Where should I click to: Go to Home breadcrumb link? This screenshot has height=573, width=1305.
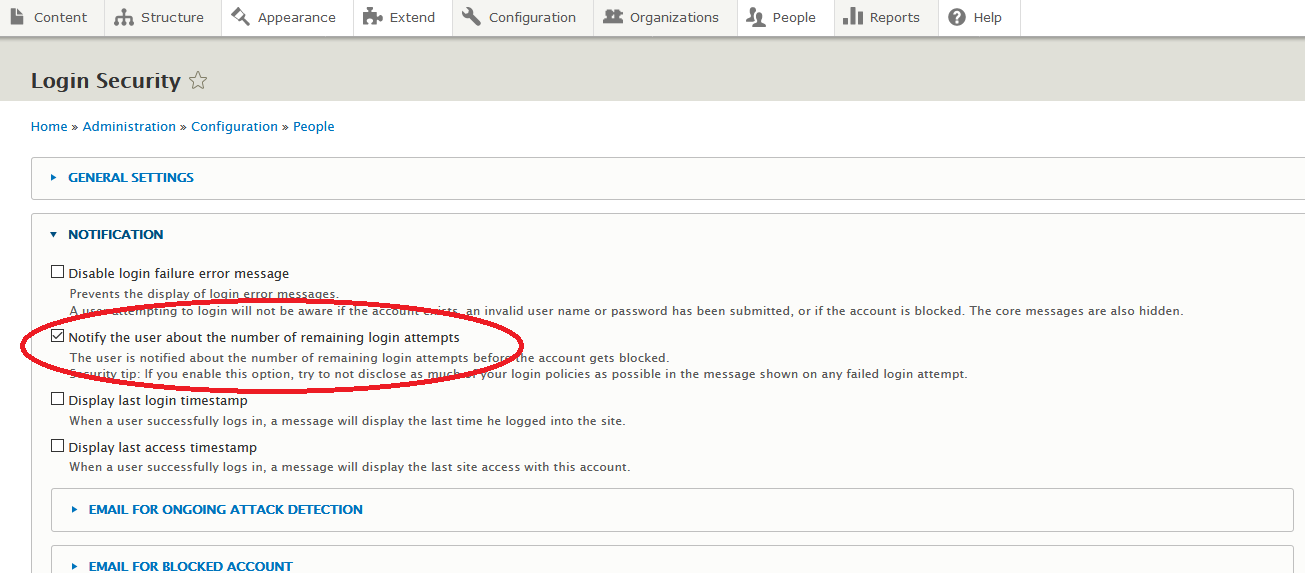tap(49, 127)
